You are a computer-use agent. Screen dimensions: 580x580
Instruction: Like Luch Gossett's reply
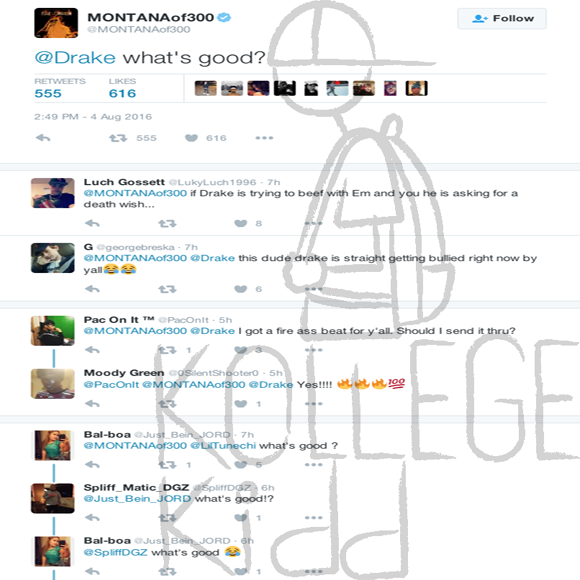[241, 223]
